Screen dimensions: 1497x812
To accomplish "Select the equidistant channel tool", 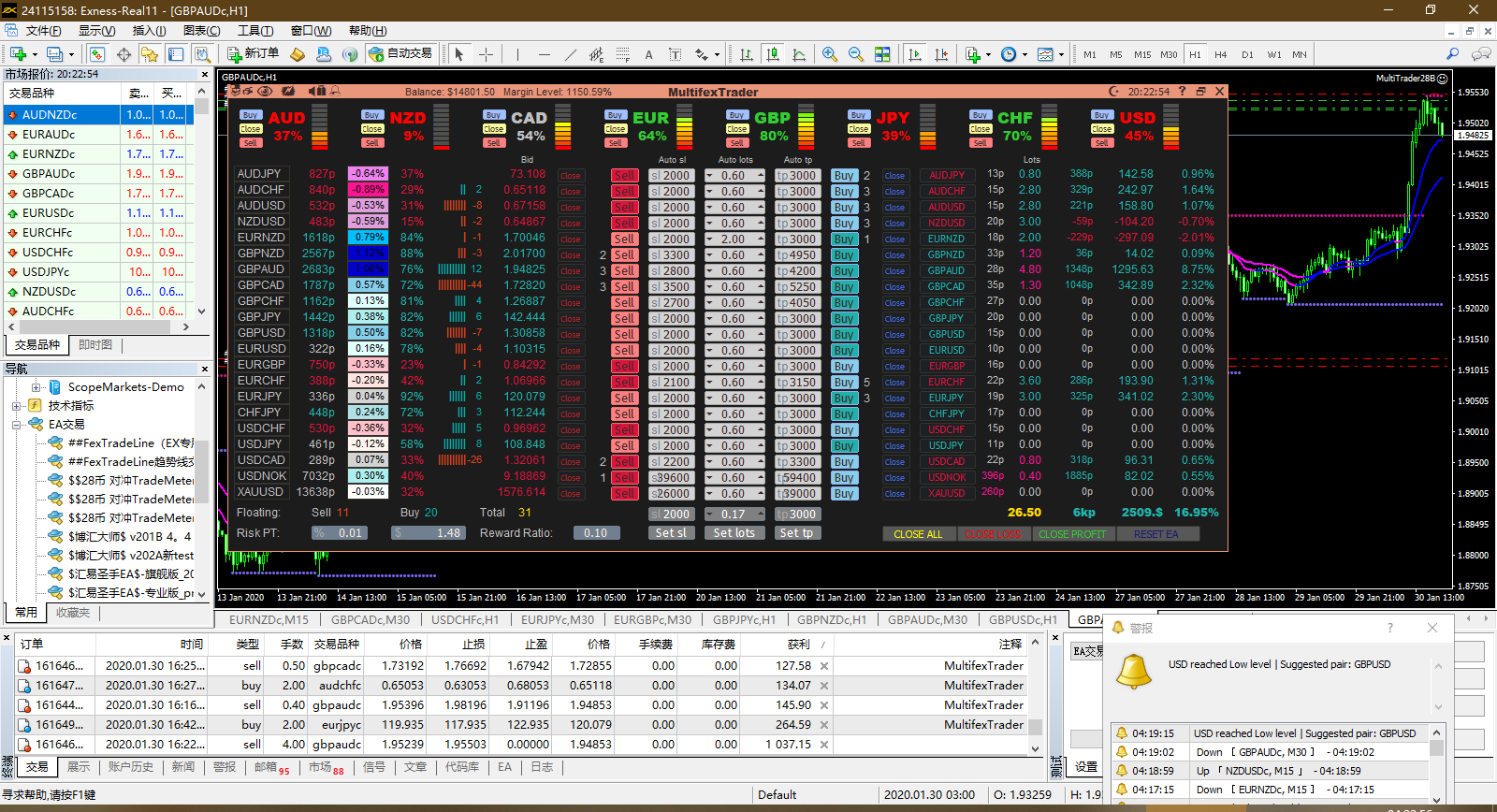I will coord(596,54).
